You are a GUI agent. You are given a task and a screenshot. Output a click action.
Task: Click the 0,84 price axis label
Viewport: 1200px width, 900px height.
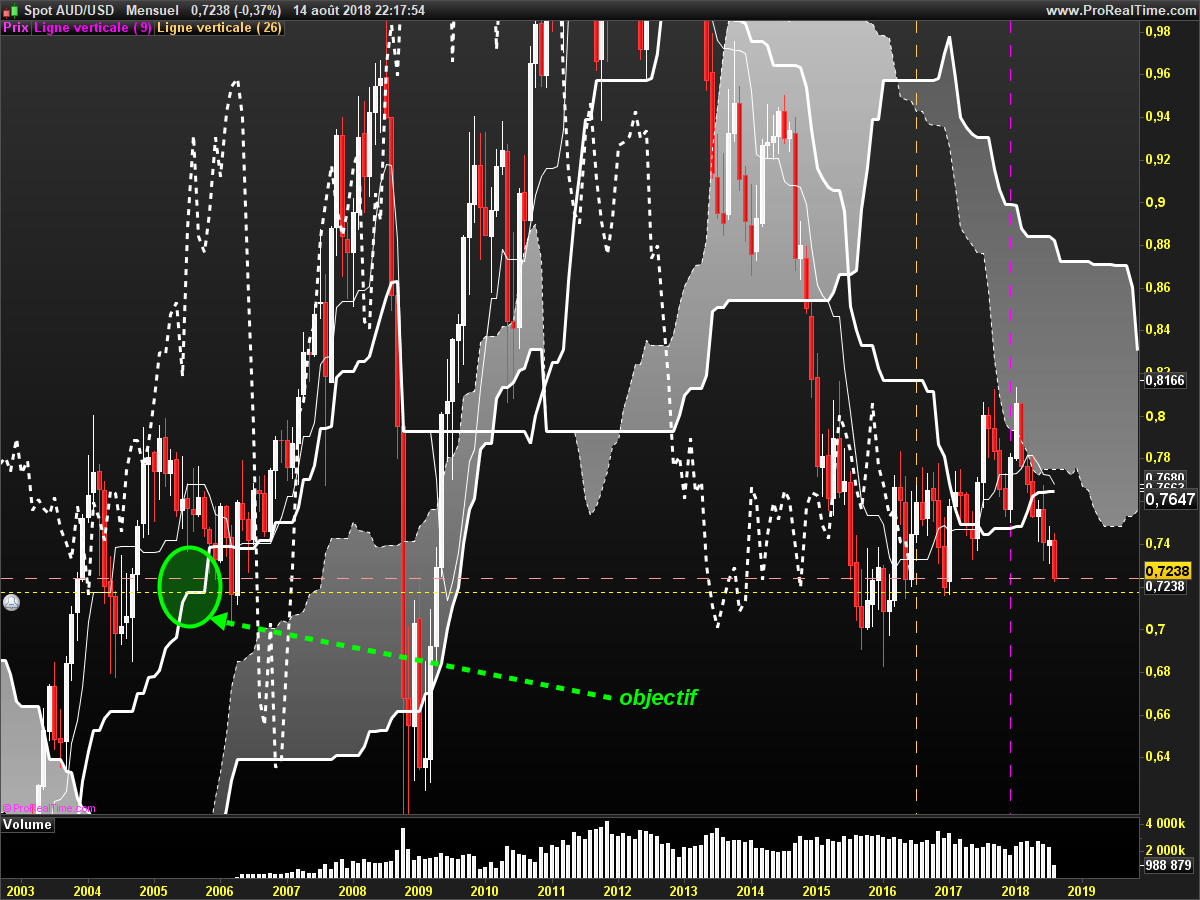[x=1158, y=330]
